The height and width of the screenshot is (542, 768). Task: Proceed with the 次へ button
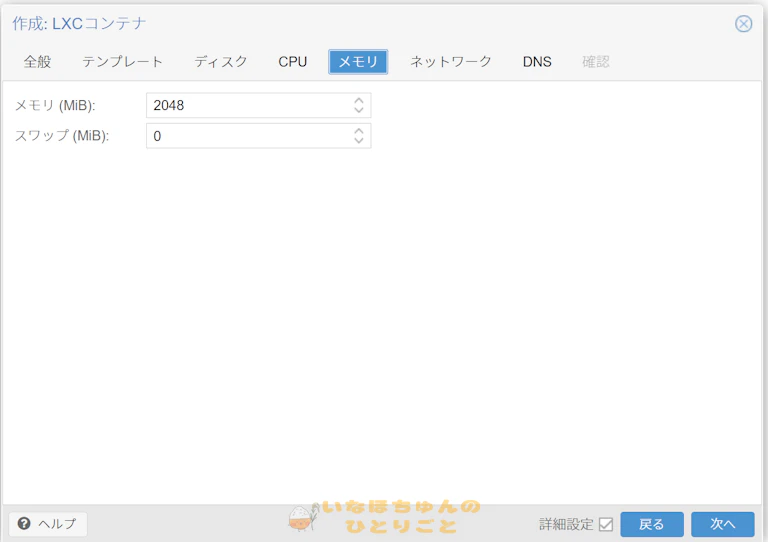click(x=722, y=524)
